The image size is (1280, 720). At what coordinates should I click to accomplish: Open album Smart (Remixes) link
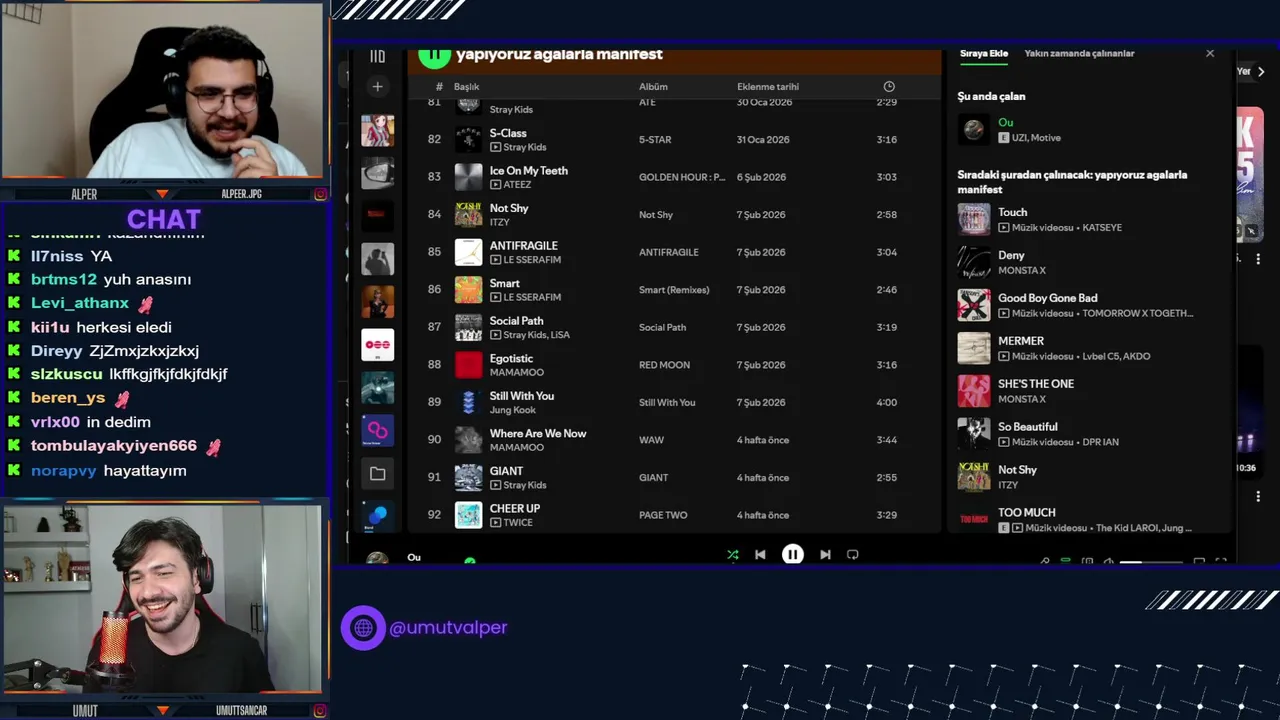pyautogui.click(x=674, y=290)
